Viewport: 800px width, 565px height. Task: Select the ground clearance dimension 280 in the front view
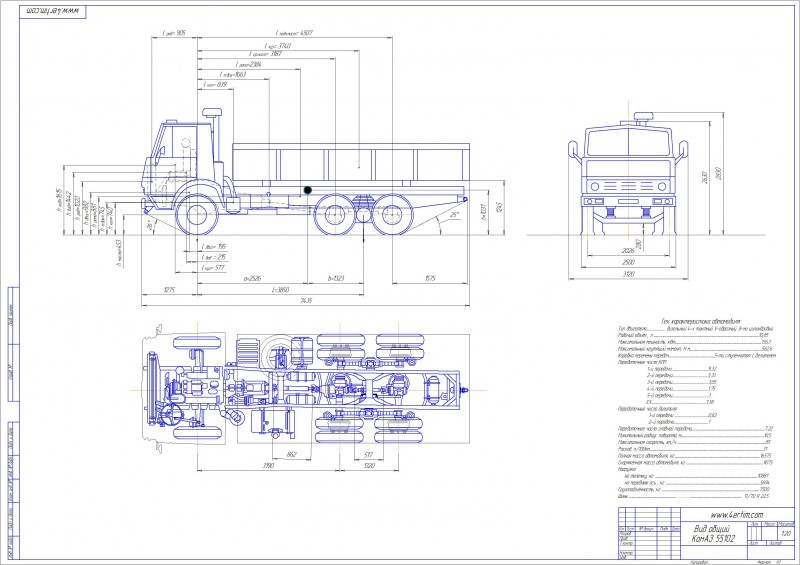pyautogui.click(x=638, y=244)
